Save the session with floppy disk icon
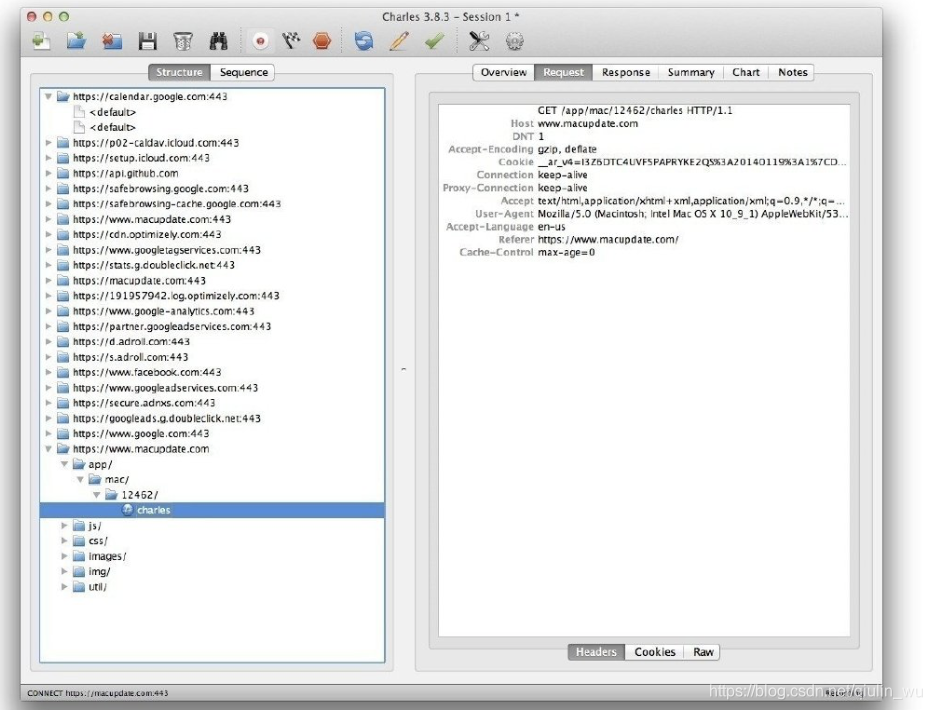 coord(147,41)
